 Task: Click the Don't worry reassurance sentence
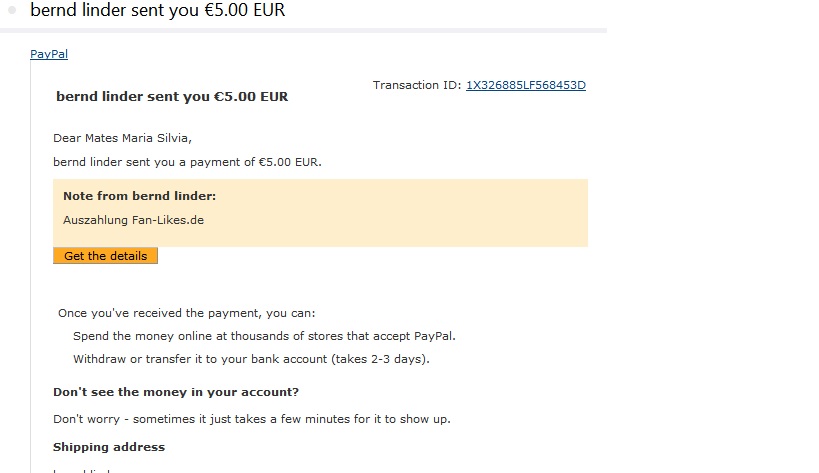pos(251,419)
